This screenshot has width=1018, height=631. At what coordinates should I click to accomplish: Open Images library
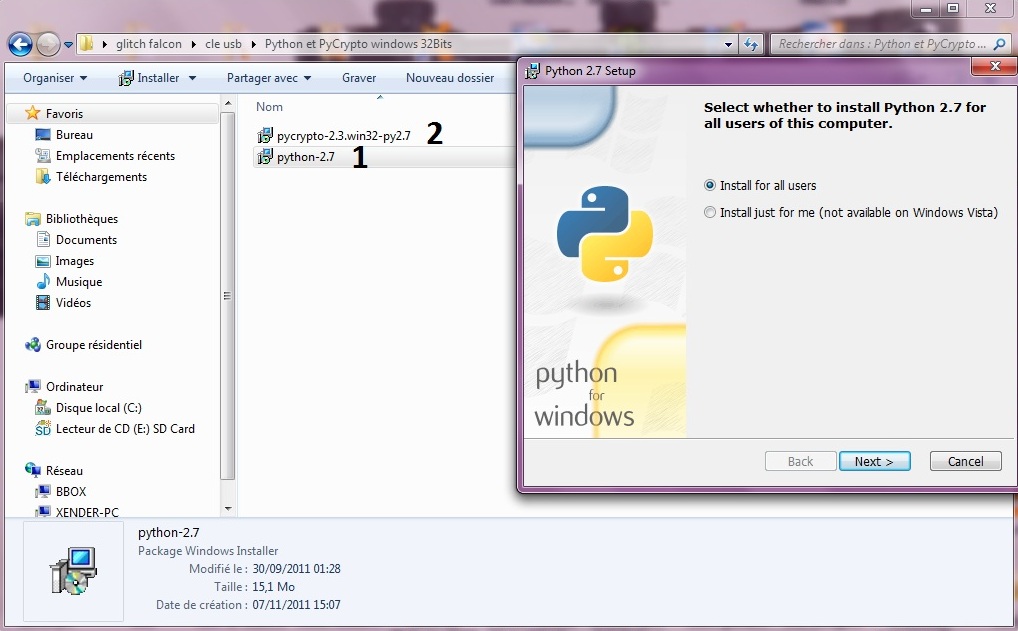pyautogui.click(x=75, y=261)
